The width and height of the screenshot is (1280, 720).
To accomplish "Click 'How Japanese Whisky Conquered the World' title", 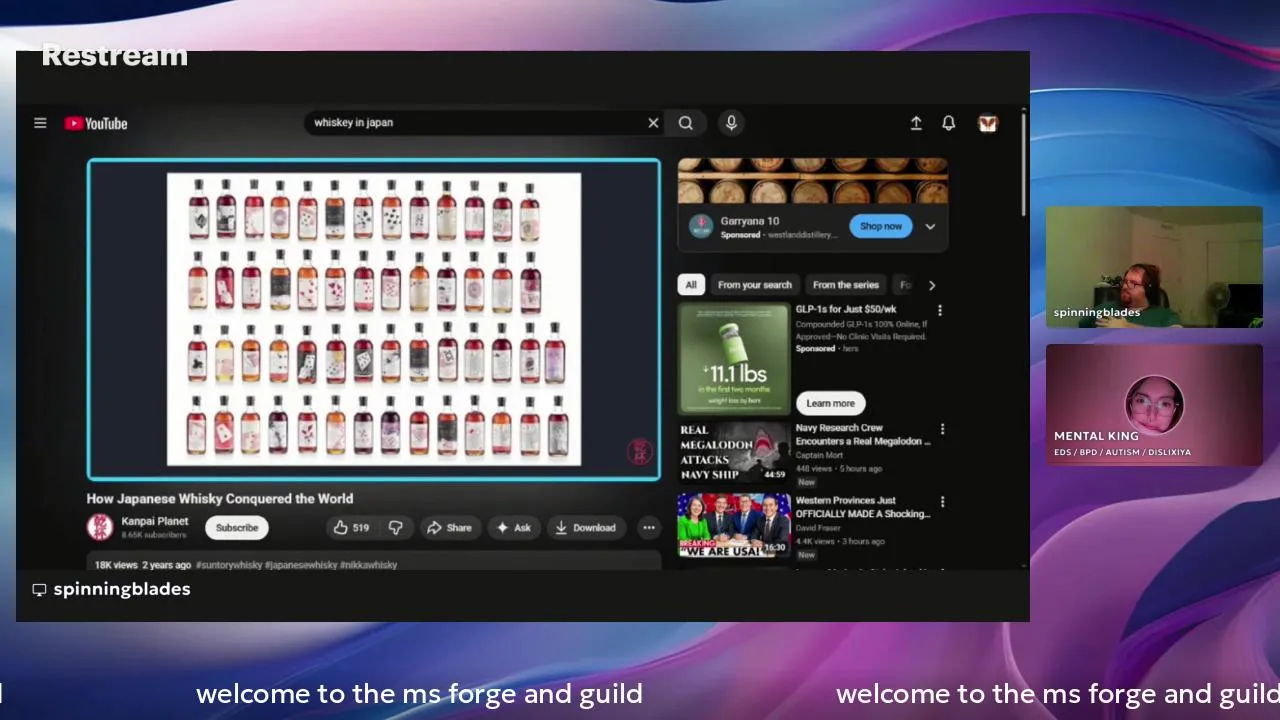I will click(x=220, y=499).
